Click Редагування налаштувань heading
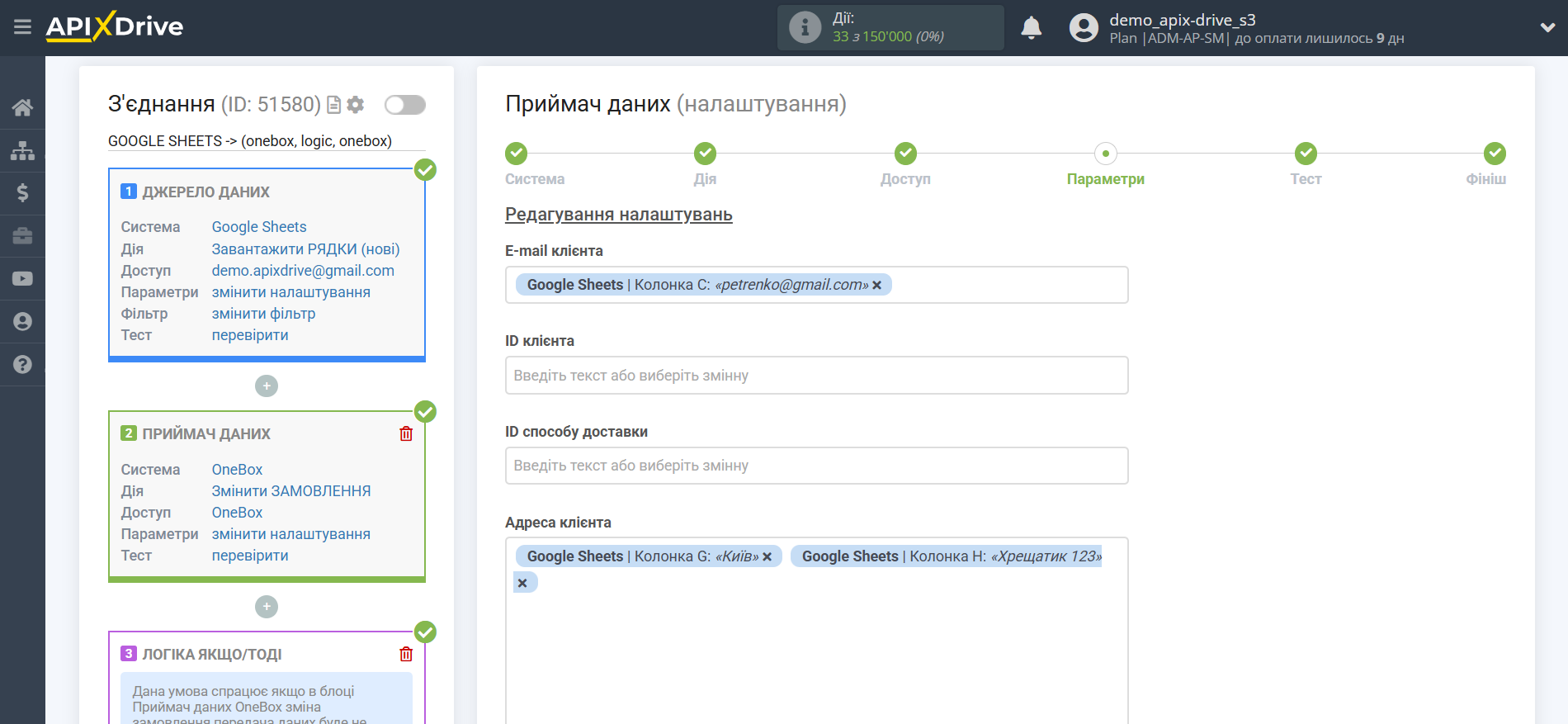Viewport: 1568px width, 724px height. (619, 215)
